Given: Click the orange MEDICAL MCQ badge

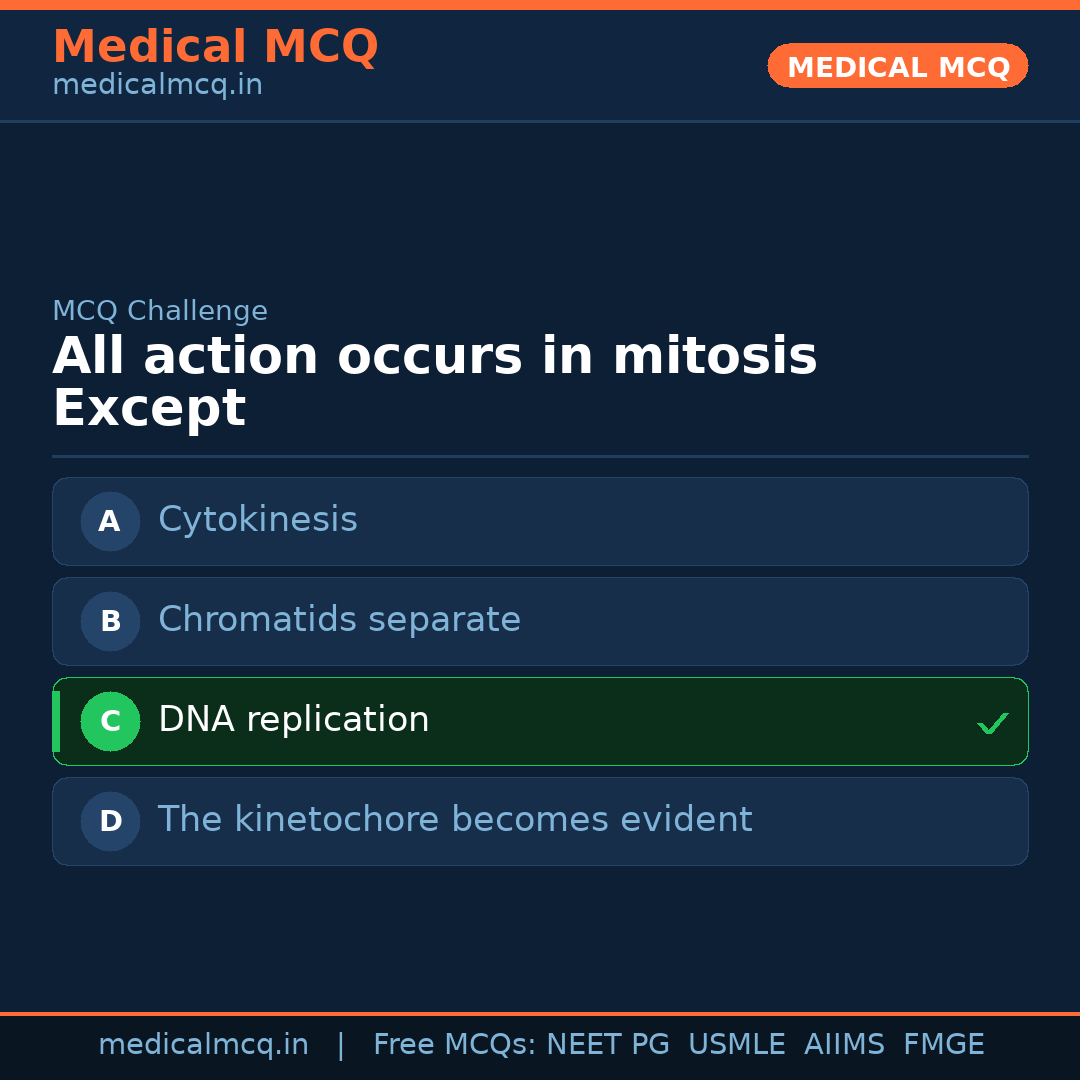Looking at the screenshot, I should 898,67.
